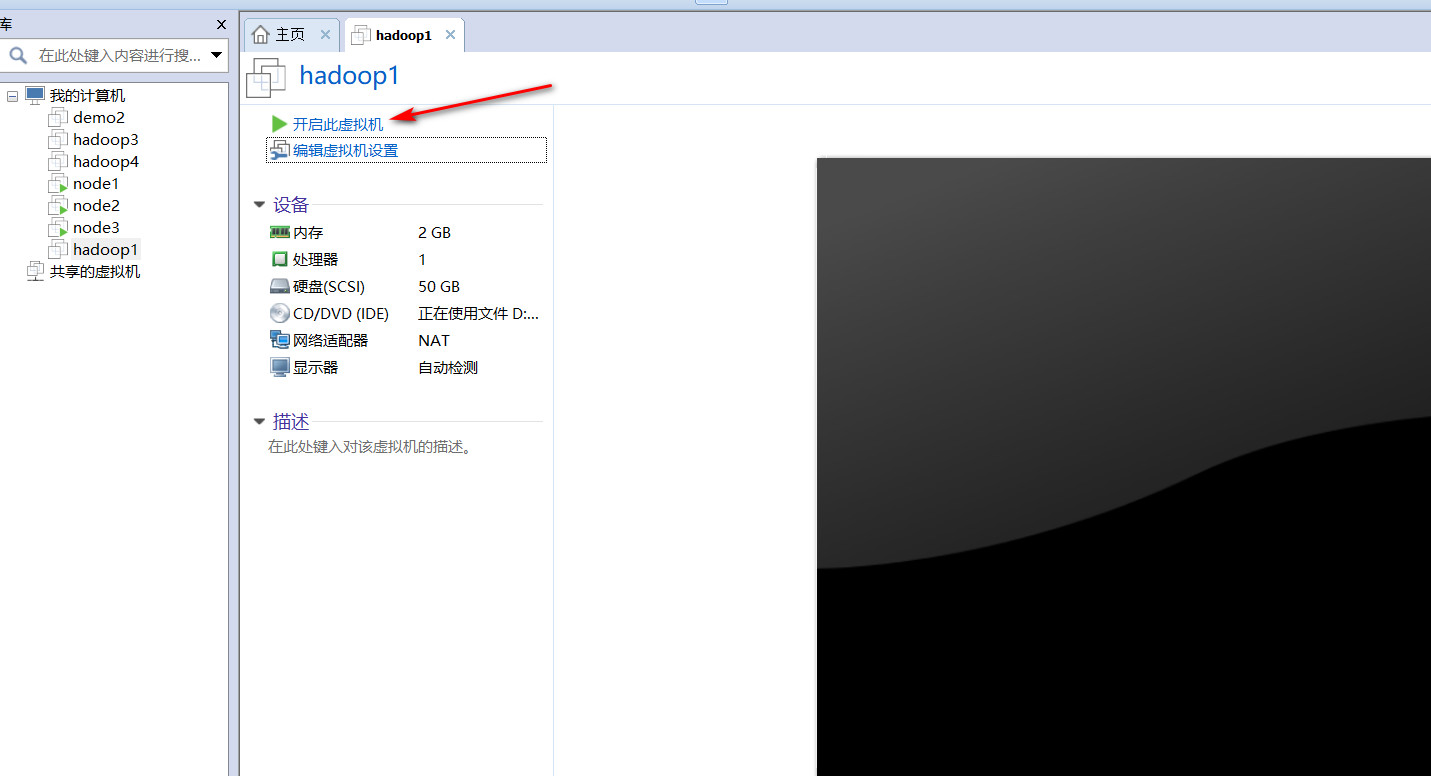Image resolution: width=1431 pixels, height=776 pixels.
Task: Click the network adapter icon beside 网络适配器
Action: pos(279,340)
